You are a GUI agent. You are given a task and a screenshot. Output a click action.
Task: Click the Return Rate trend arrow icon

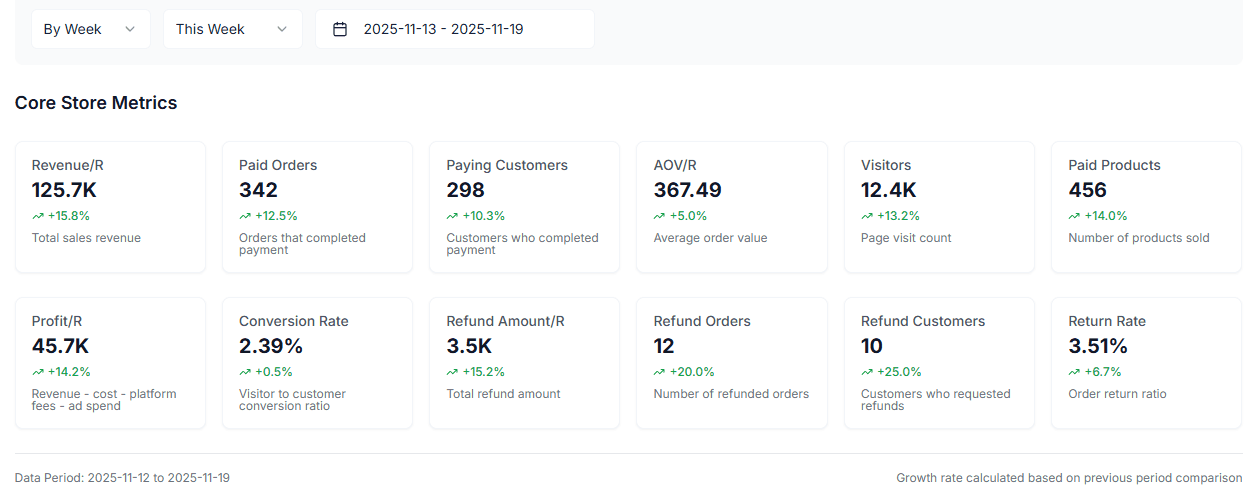[x=1074, y=372]
